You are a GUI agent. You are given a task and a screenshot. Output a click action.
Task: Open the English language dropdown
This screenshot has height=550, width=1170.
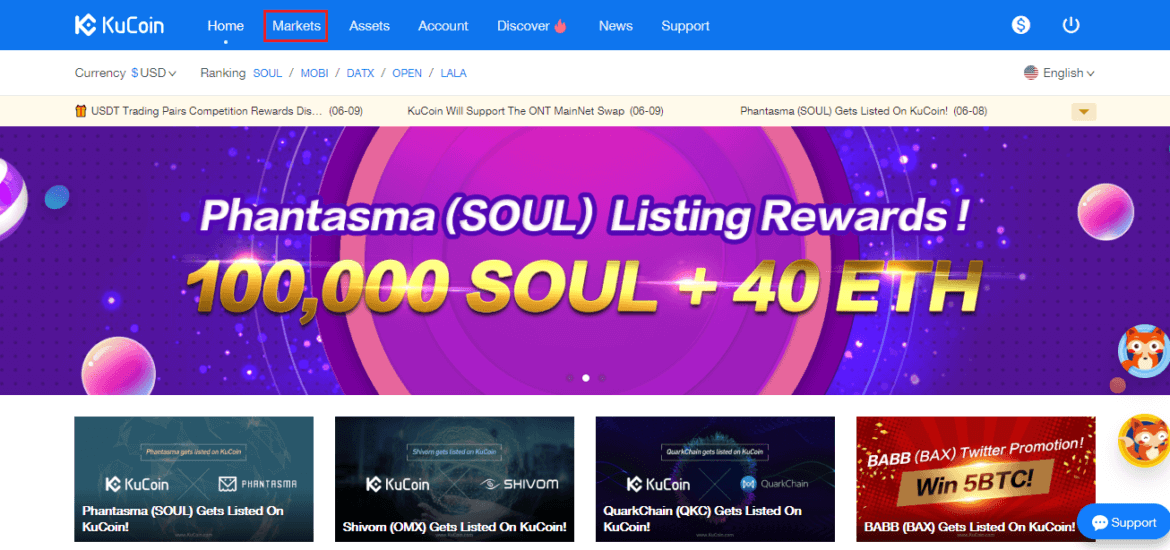(x=1068, y=73)
